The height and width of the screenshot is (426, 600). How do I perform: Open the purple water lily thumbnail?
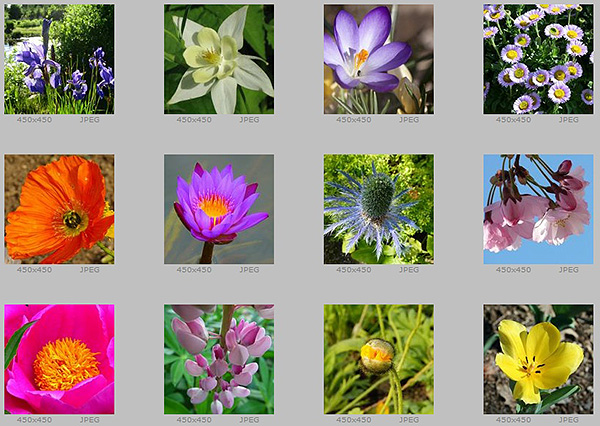pos(219,209)
